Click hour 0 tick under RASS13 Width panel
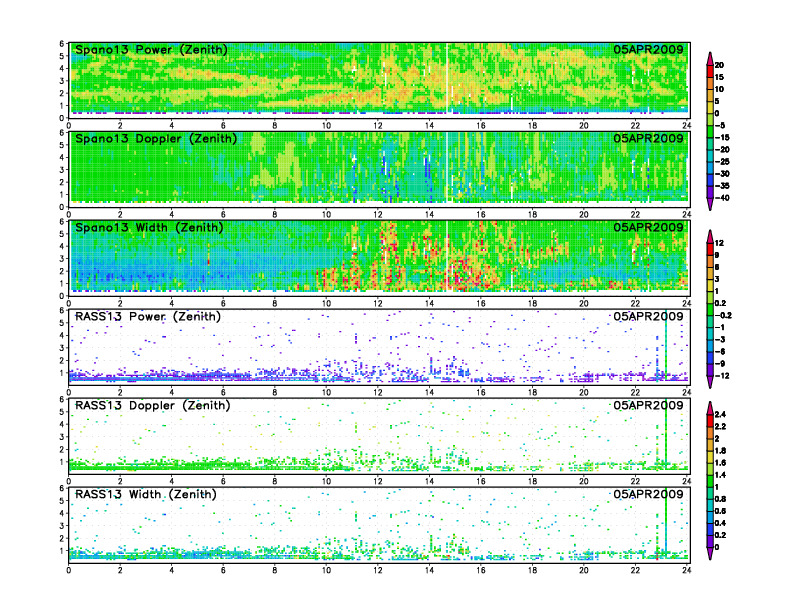Screen dimensions: 792x612 tap(69, 570)
